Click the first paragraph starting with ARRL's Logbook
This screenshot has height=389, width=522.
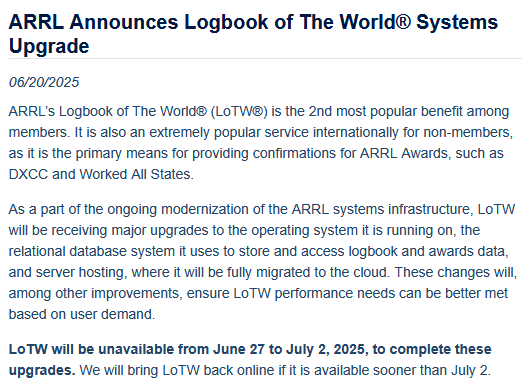click(x=261, y=143)
